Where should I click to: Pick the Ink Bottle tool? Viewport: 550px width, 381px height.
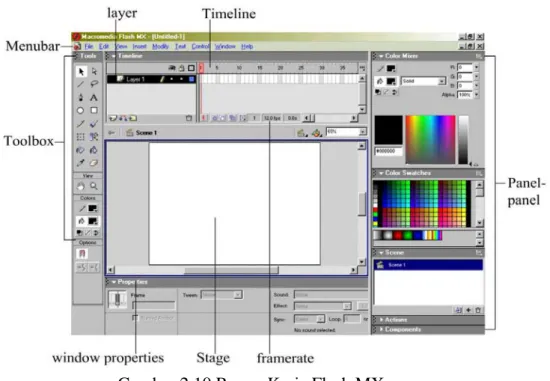tap(81, 150)
